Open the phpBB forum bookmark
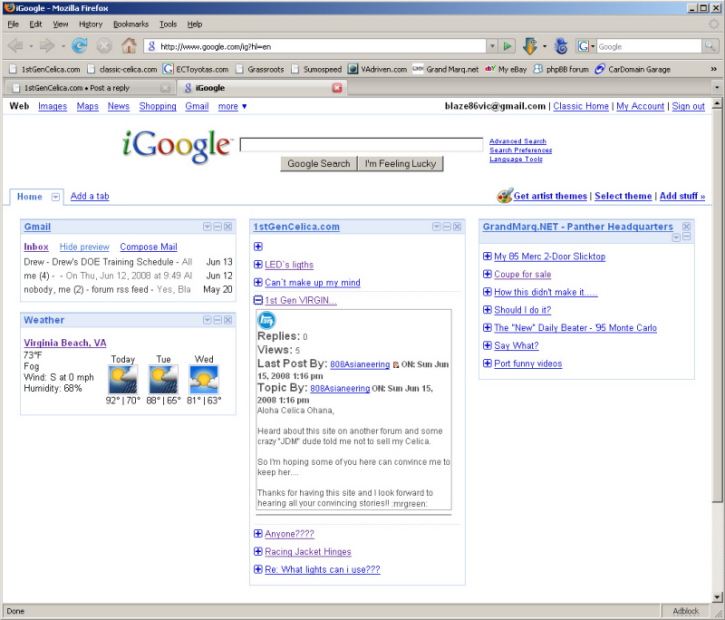Viewport: 725px width, 620px height. click(561, 69)
